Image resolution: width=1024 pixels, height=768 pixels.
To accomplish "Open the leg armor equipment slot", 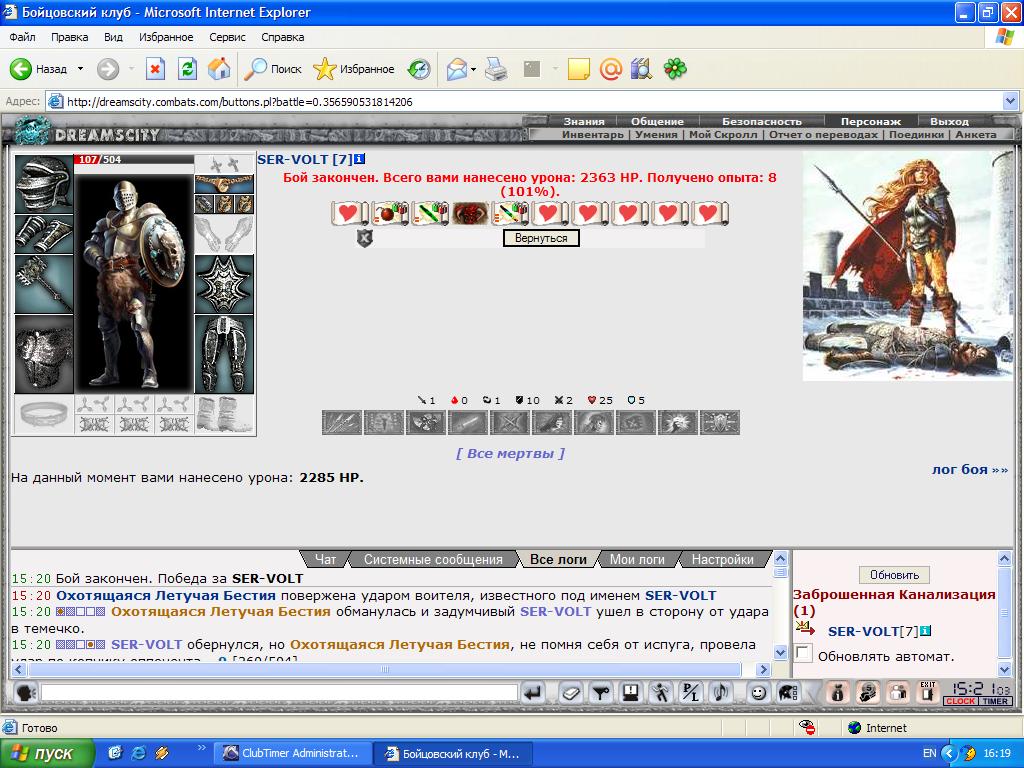I will 224,355.
